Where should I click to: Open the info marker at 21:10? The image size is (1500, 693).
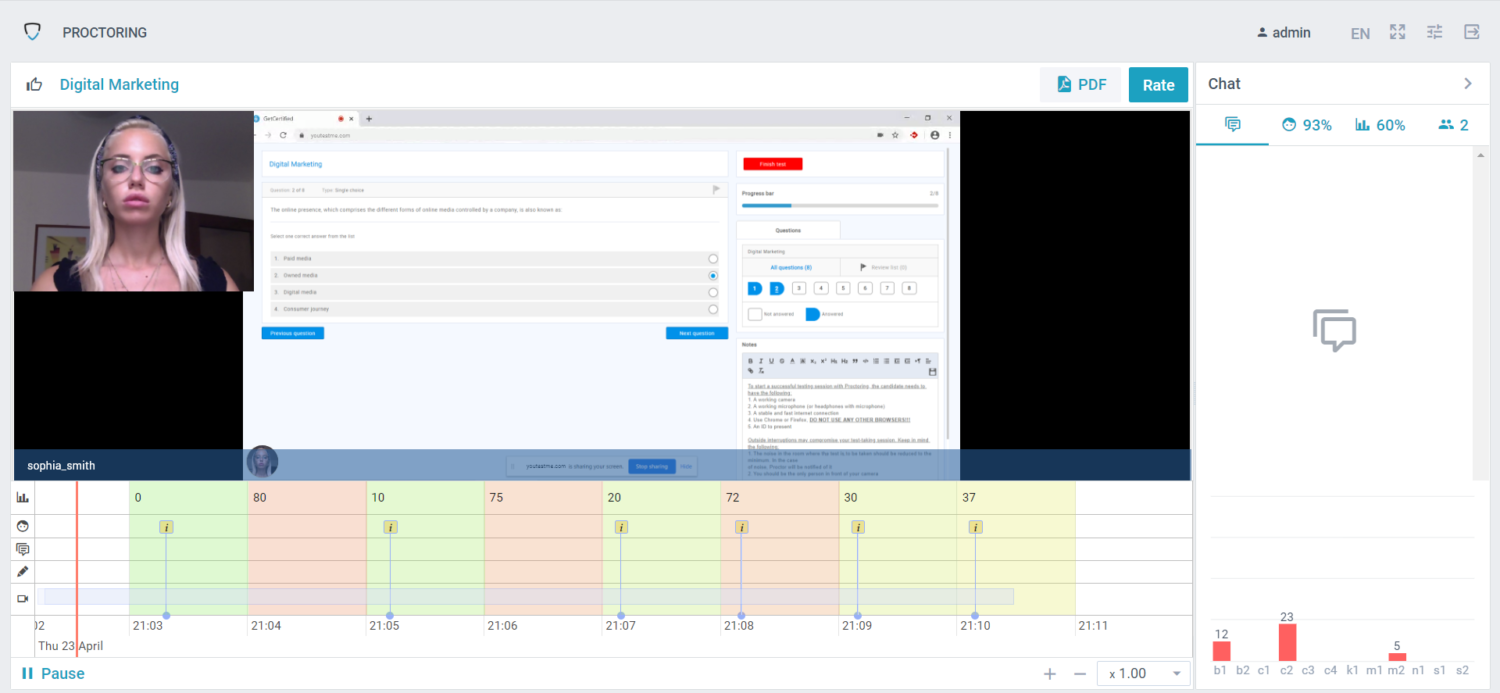975,527
